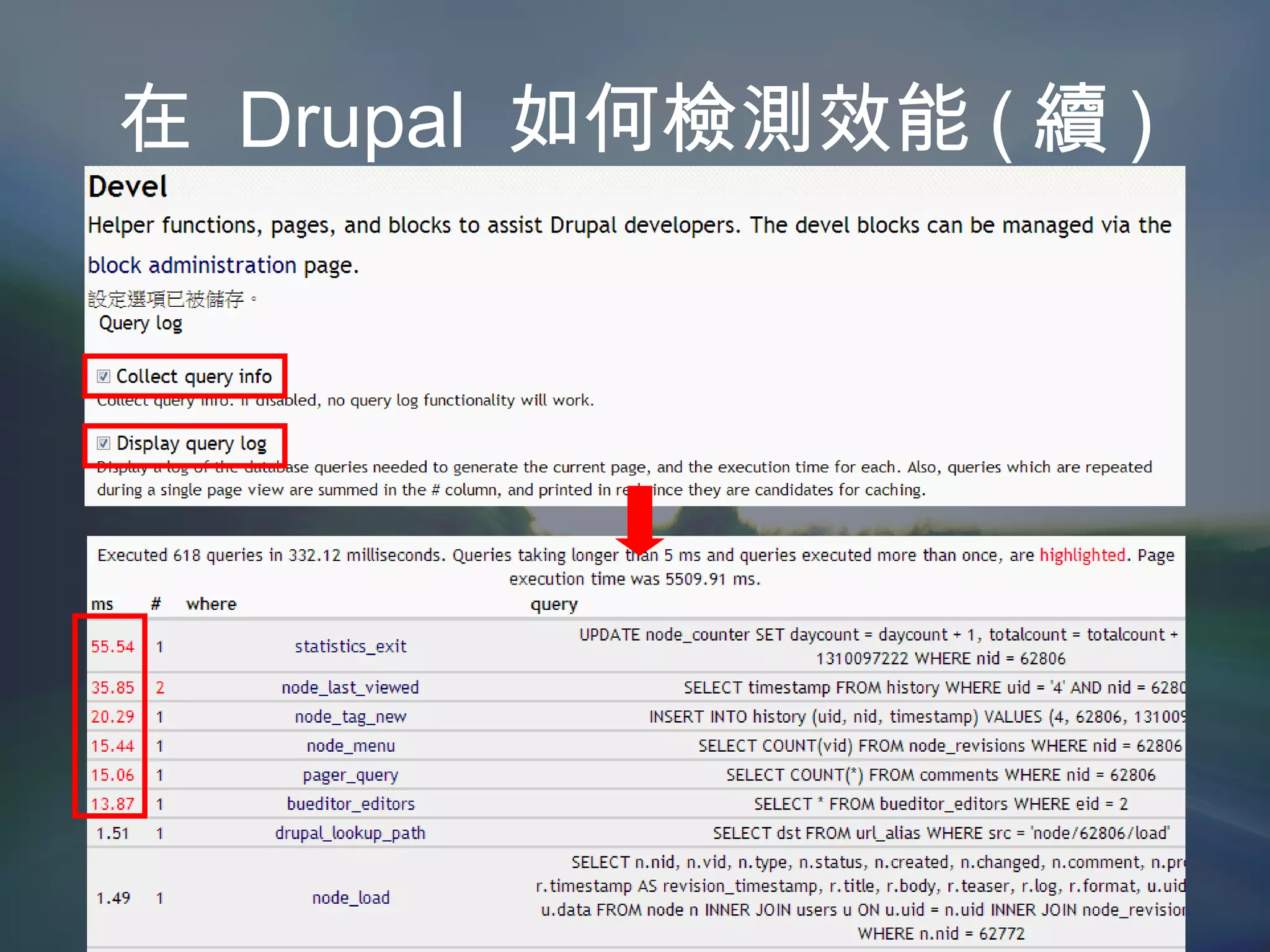The width and height of the screenshot is (1270, 952).
Task: Select the 13.87 ms value
Action: [112, 804]
